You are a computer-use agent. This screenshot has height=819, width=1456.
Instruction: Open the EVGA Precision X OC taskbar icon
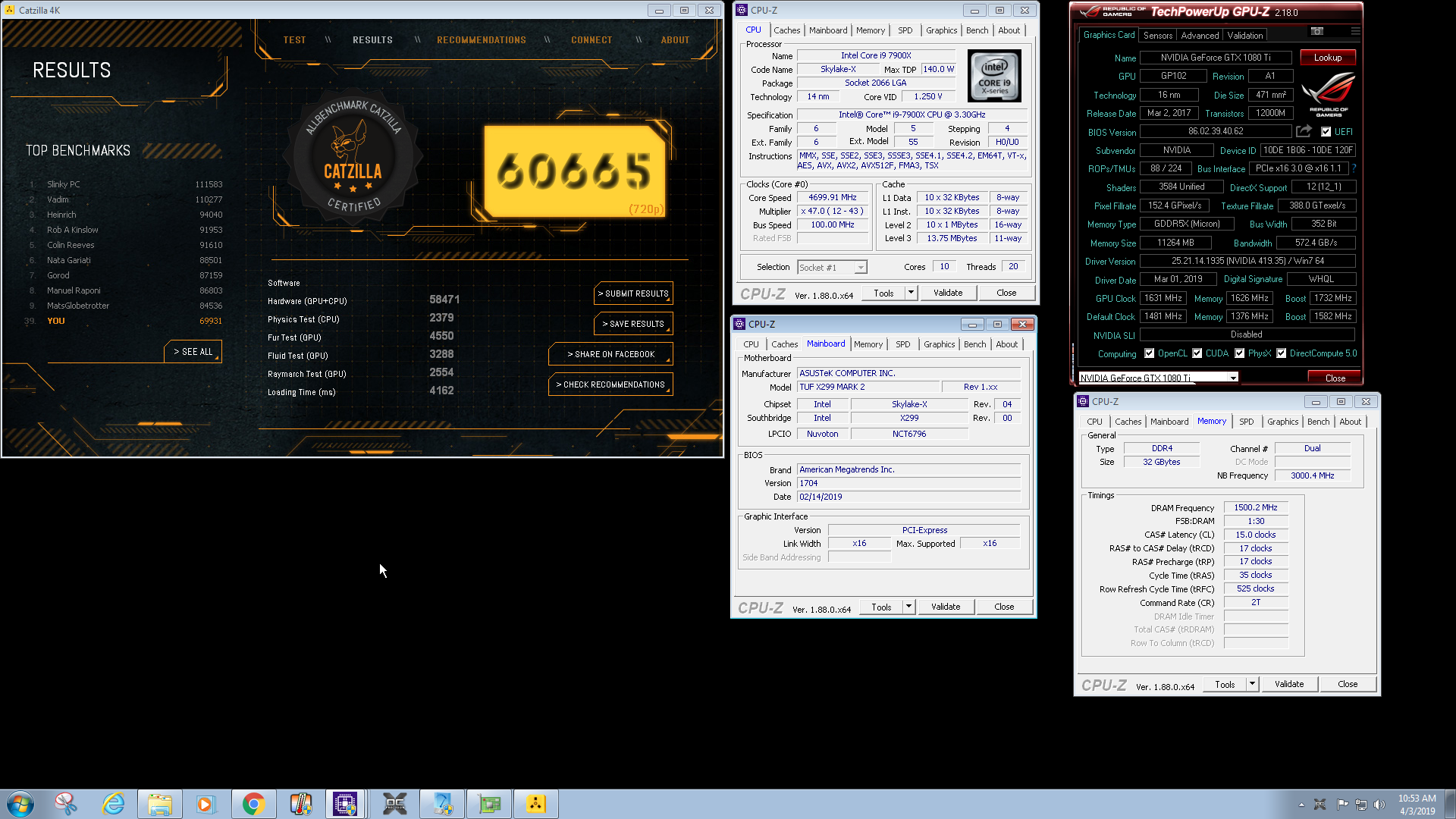(x=395, y=804)
